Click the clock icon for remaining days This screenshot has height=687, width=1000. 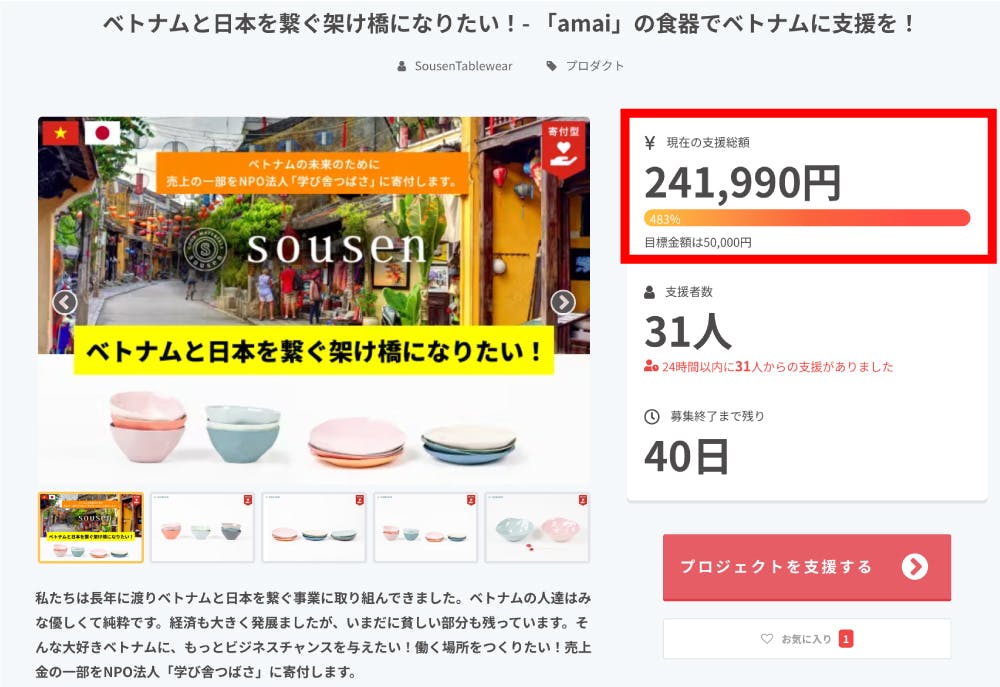click(652, 416)
